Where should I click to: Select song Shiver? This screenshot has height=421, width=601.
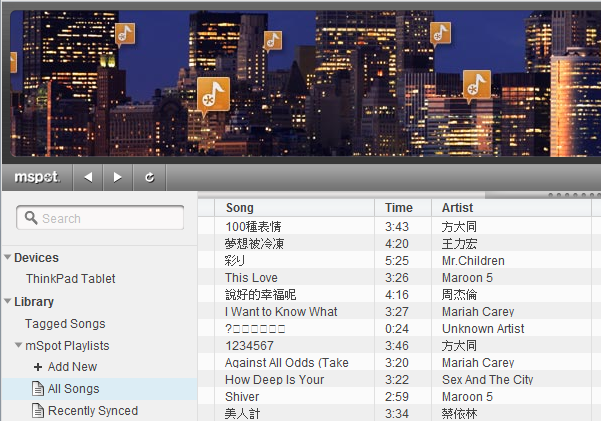(x=242, y=396)
